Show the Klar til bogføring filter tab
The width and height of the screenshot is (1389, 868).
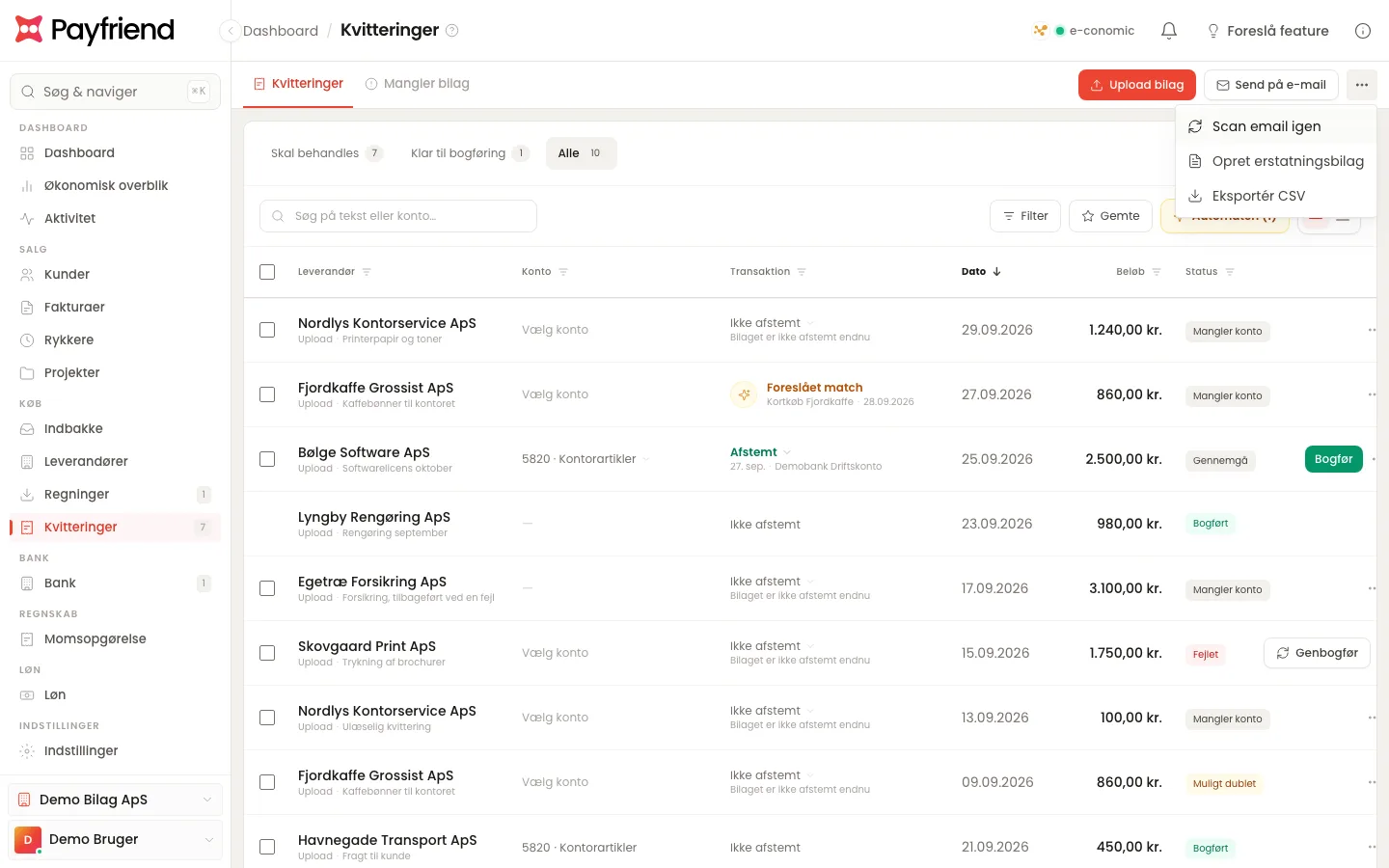pos(470,153)
